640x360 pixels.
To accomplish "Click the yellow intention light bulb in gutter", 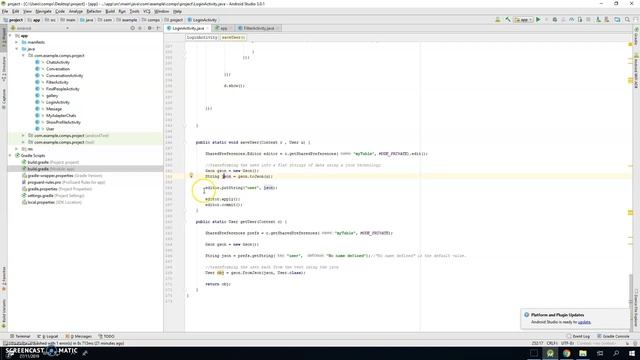I will (x=191, y=176).
